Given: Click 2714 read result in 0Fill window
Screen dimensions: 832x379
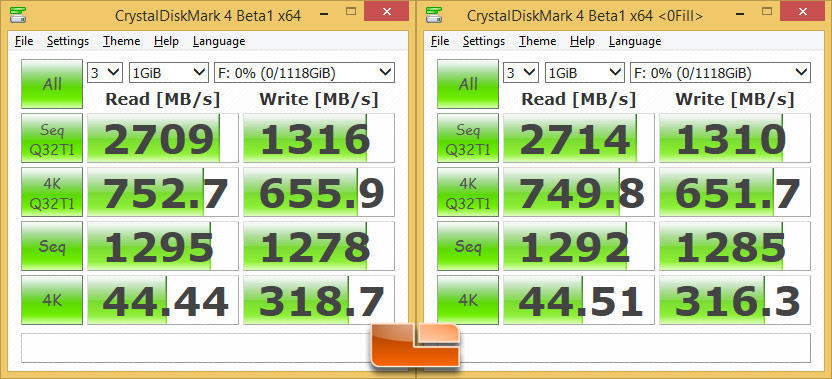Looking at the screenshot, I should pyautogui.click(x=579, y=138).
